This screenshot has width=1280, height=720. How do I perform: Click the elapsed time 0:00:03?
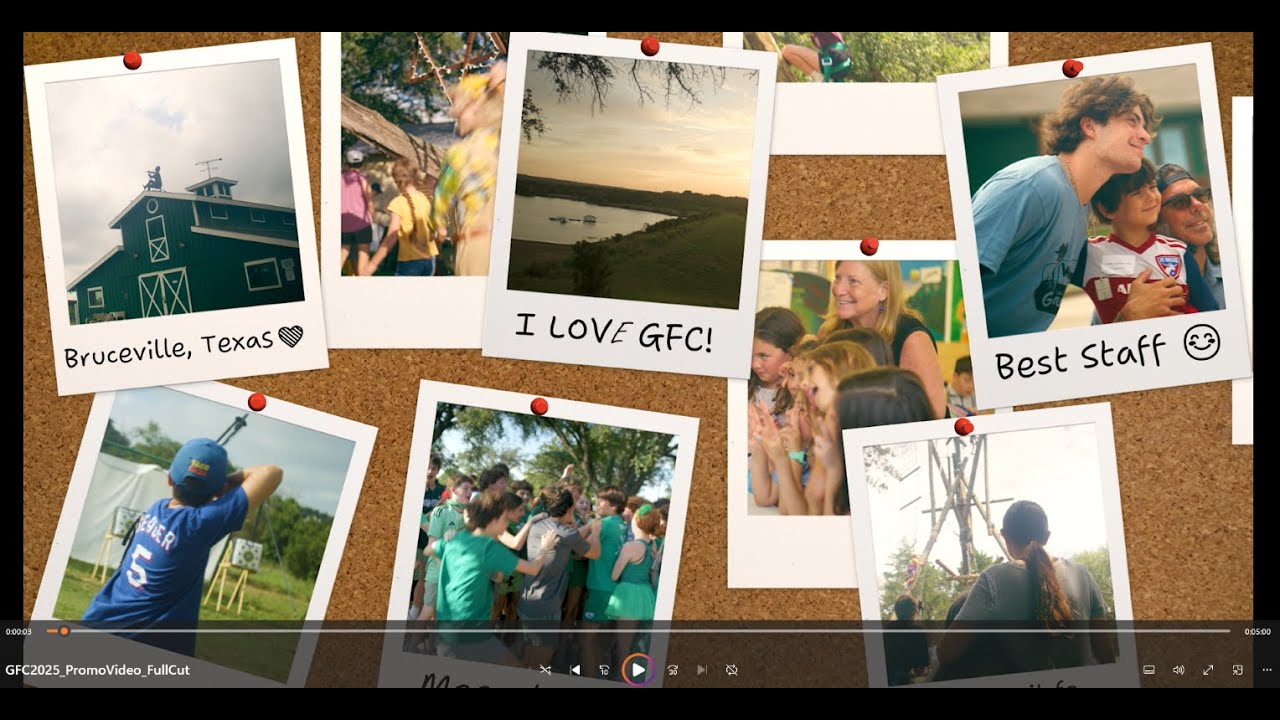pyautogui.click(x=19, y=632)
